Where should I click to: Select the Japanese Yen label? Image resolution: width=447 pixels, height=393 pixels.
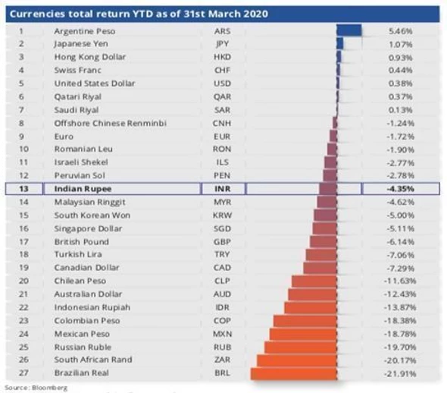pos(81,44)
